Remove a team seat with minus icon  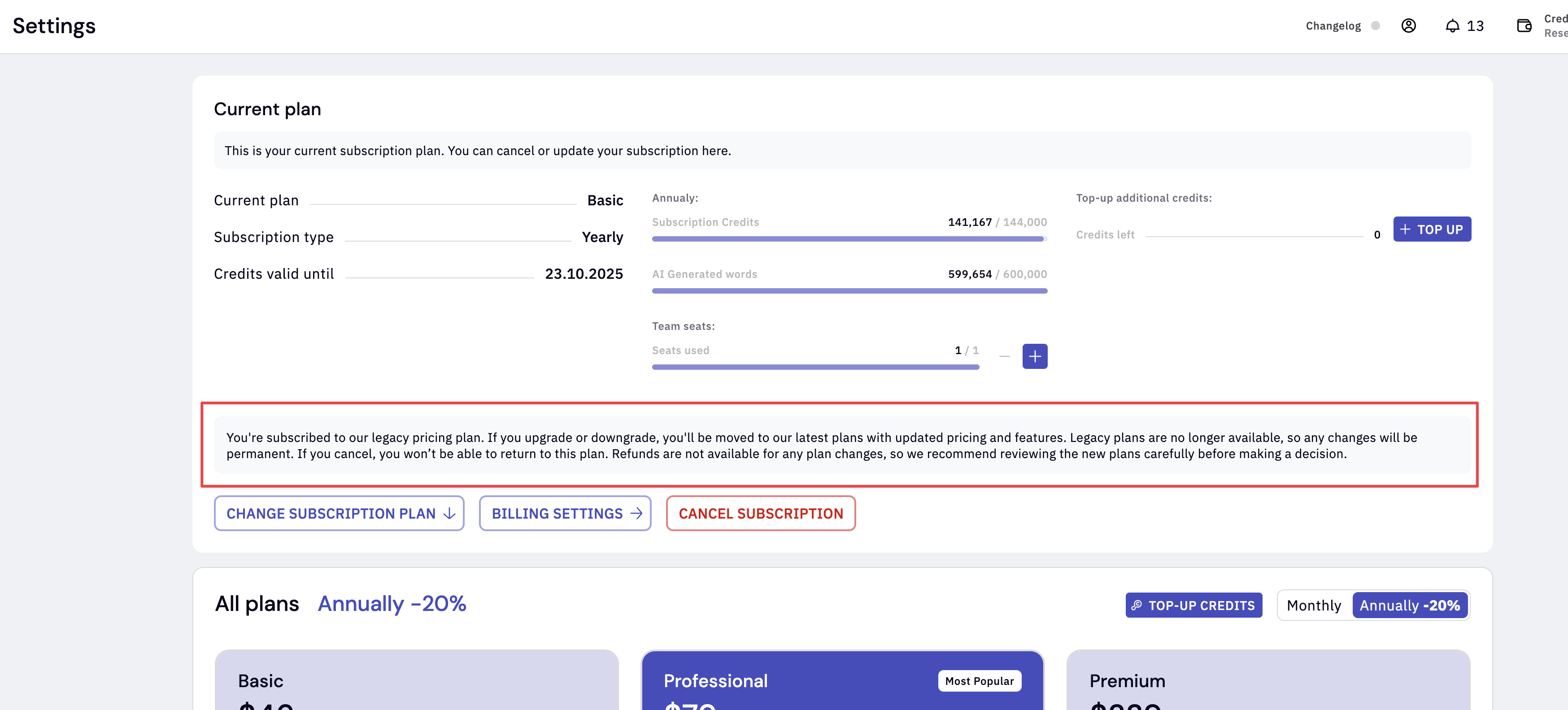[1004, 356]
